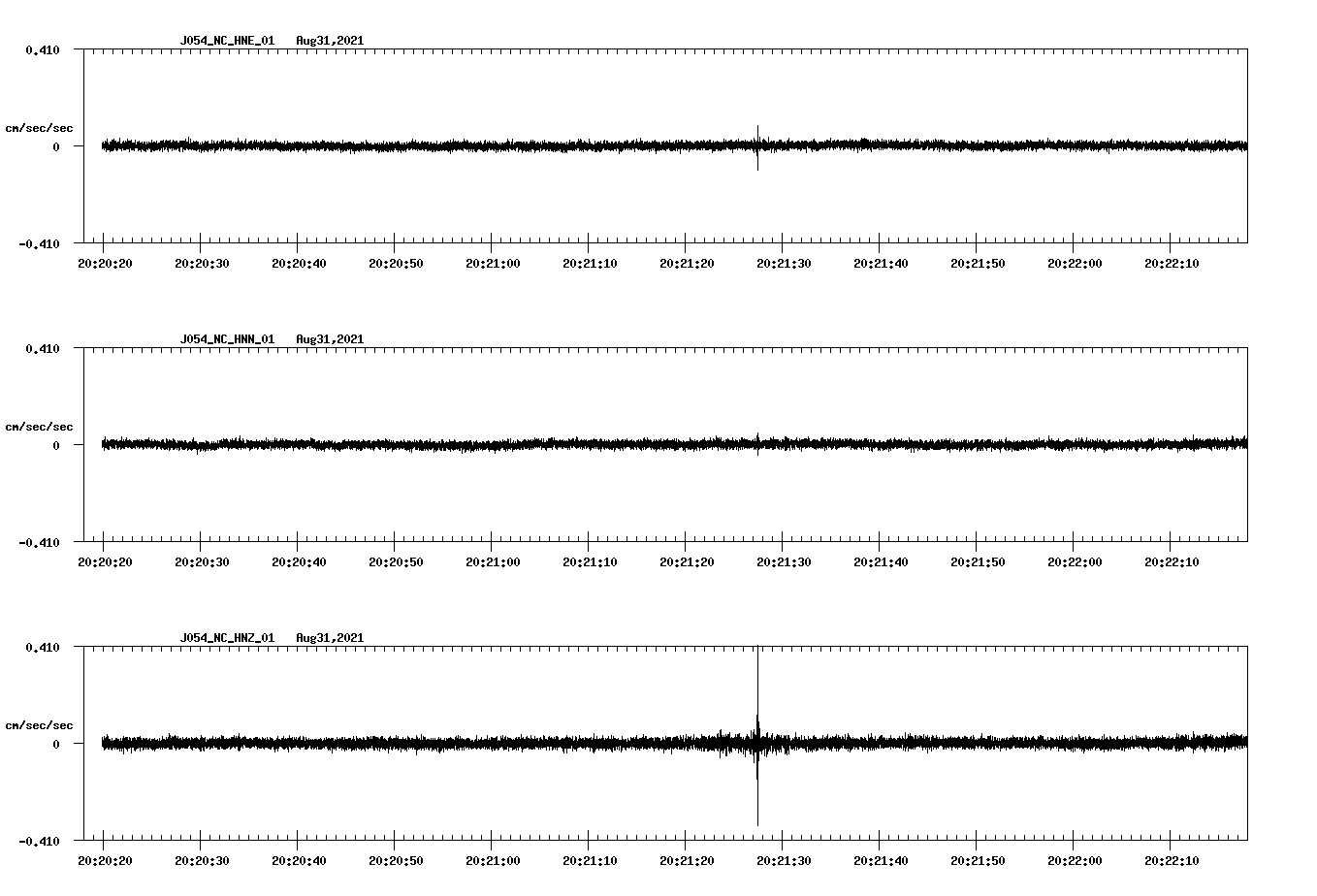Click the zero baseline label on HNN axis
The image size is (1317, 896).
tap(56, 445)
